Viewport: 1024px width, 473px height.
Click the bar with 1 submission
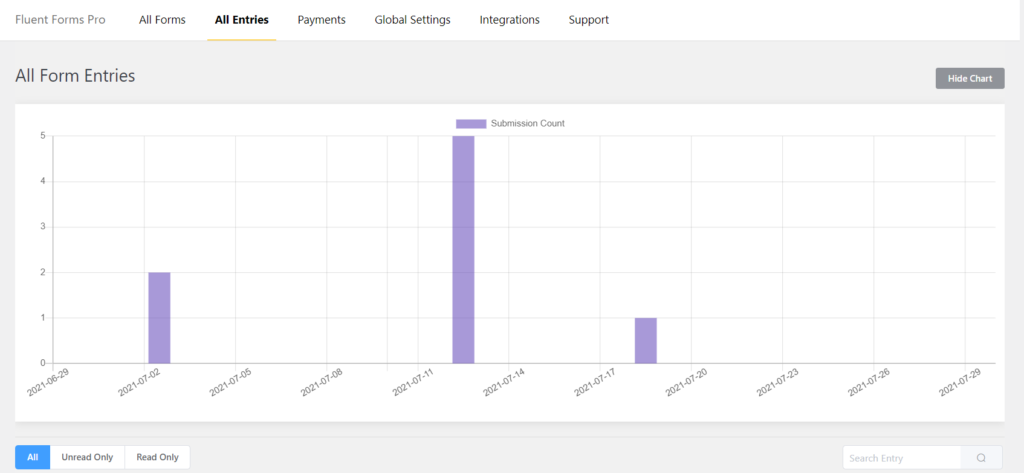coord(645,340)
